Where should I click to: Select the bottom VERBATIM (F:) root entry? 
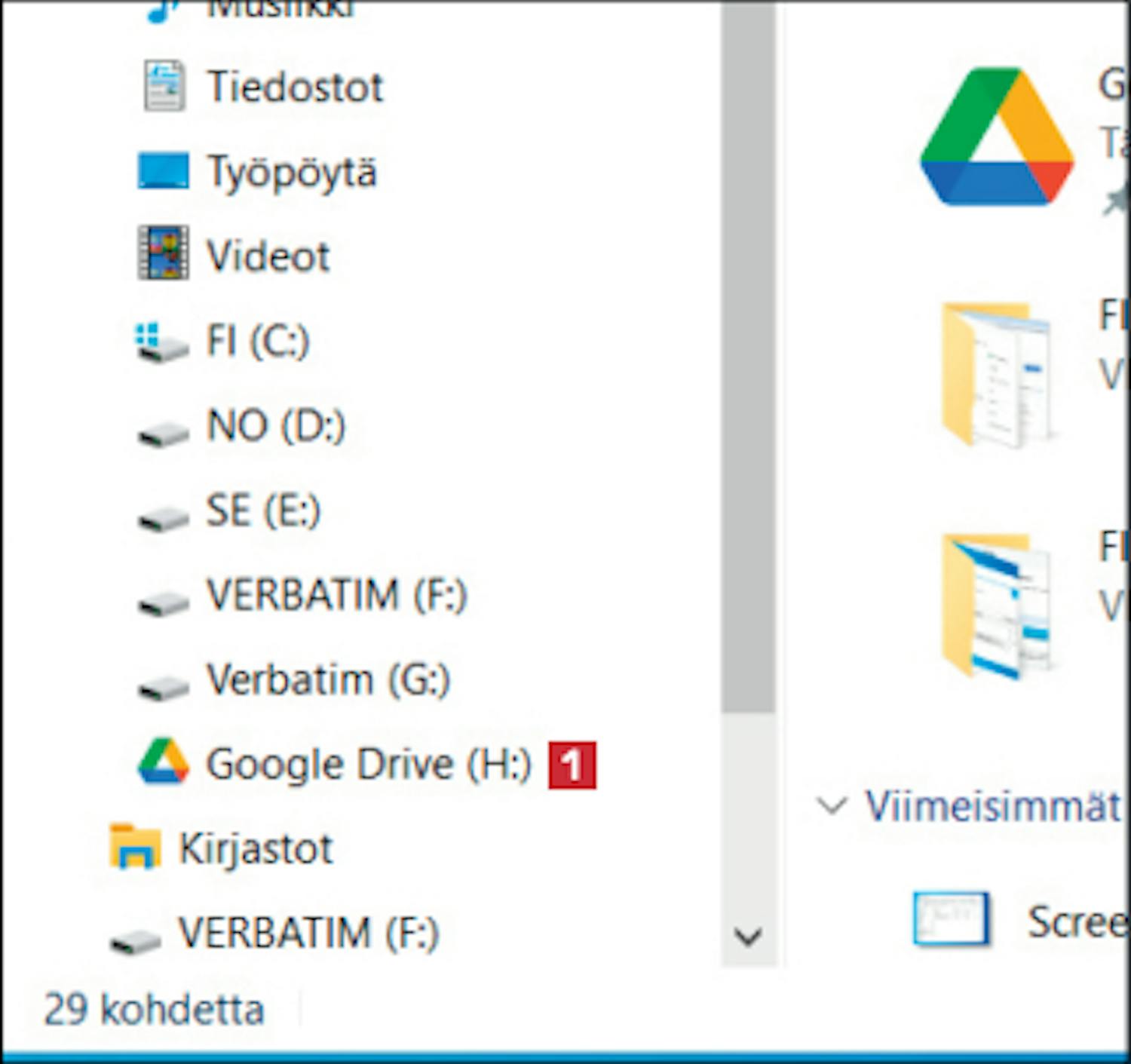pos(308,933)
